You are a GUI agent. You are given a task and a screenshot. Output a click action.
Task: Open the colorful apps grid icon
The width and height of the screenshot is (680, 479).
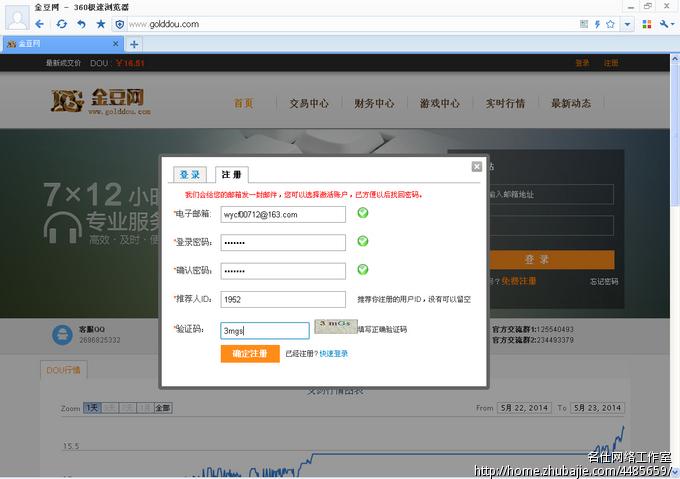click(647, 24)
